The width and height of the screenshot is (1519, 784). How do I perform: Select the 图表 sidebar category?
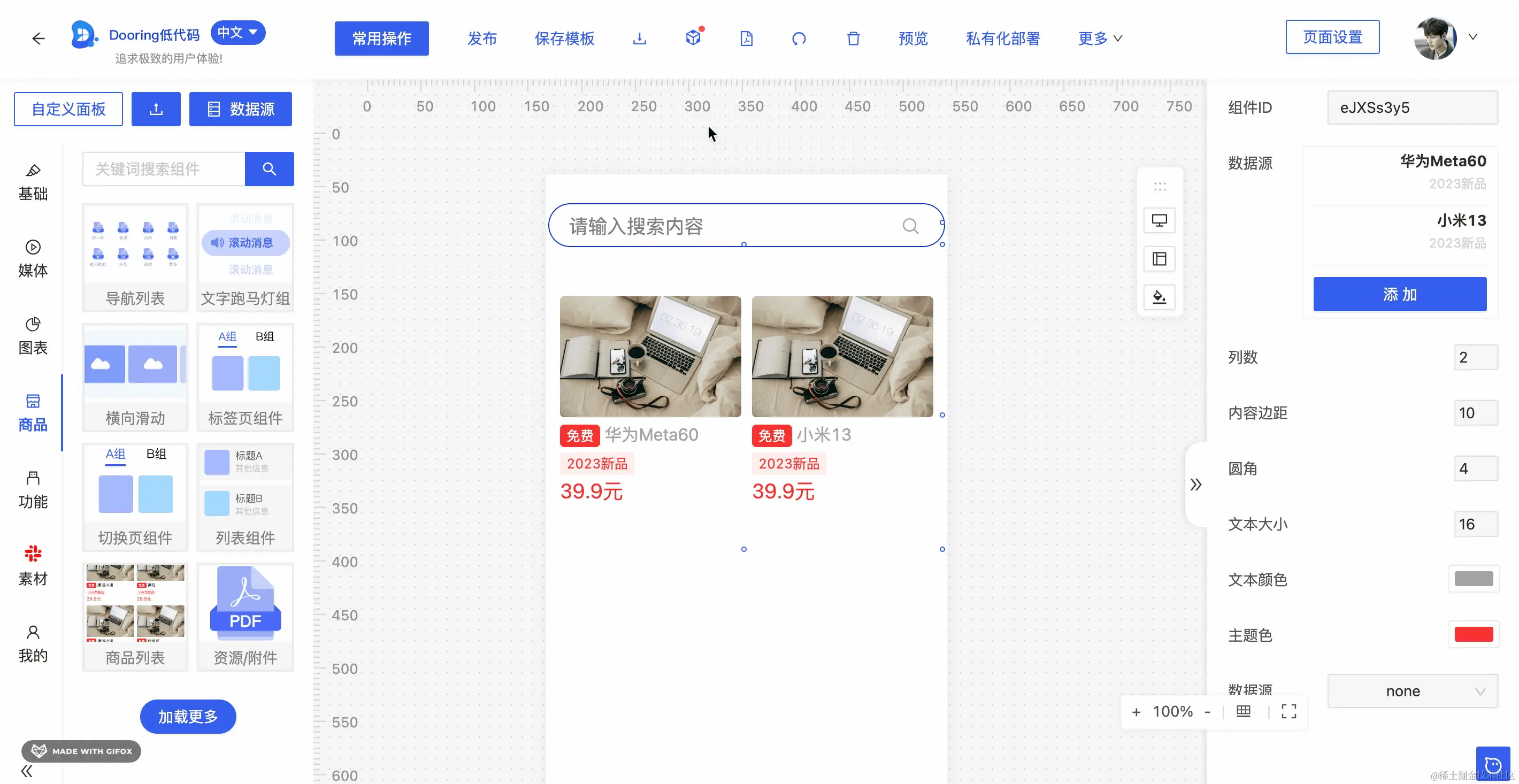(x=33, y=336)
